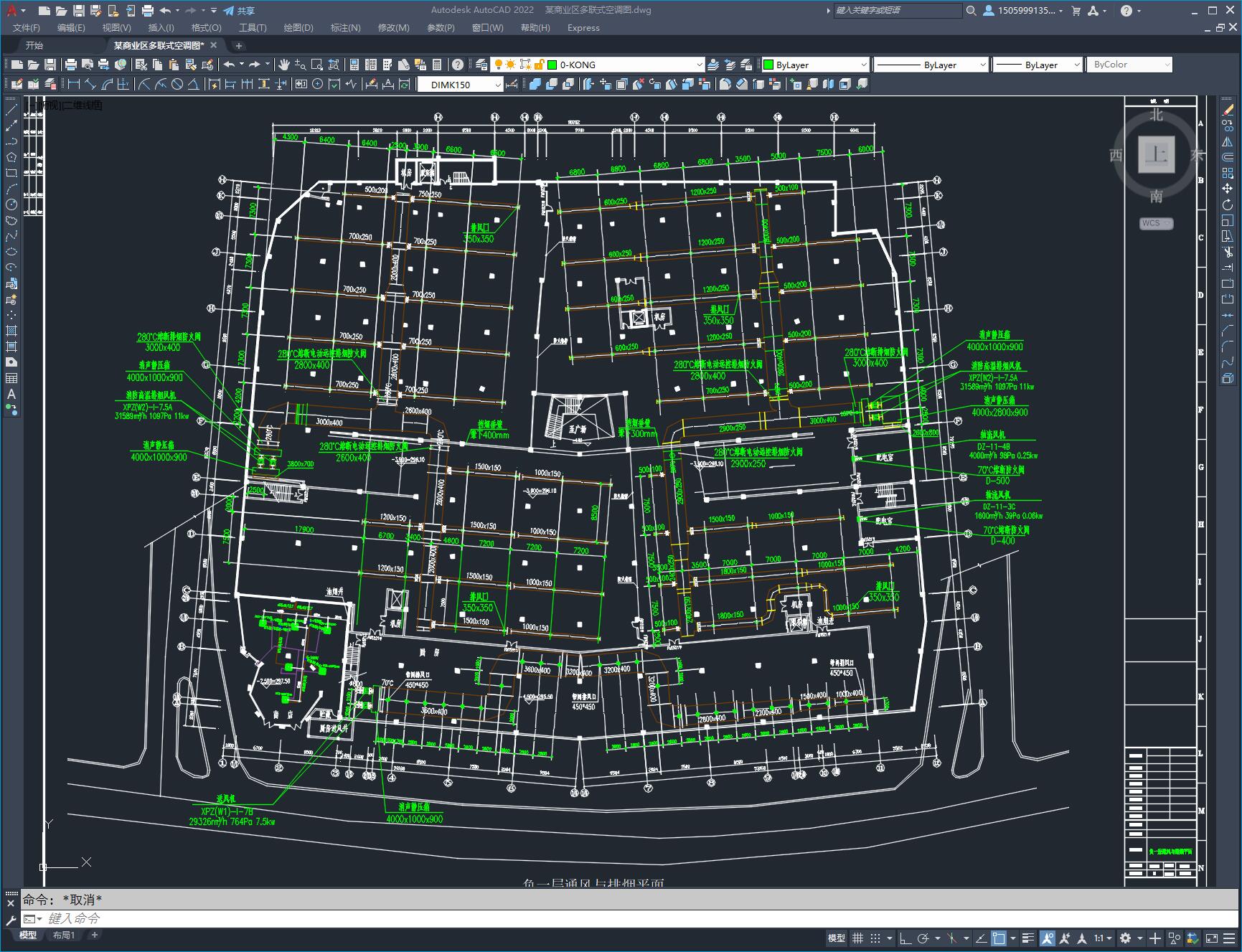Select the Hatch tool in left toolbar
The width and height of the screenshot is (1242, 952).
pos(11,331)
